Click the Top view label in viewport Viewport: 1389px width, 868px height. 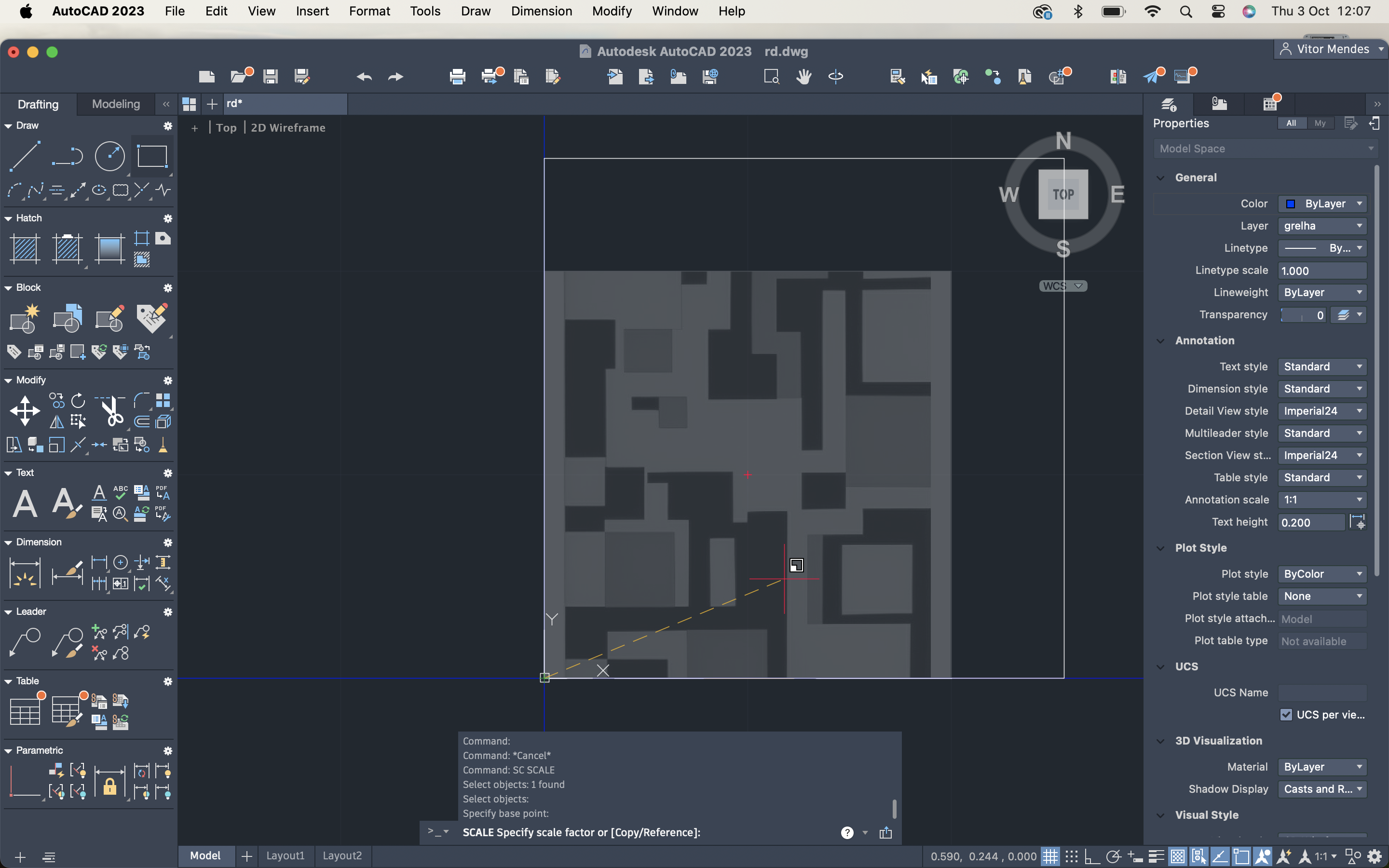(226, 128)
